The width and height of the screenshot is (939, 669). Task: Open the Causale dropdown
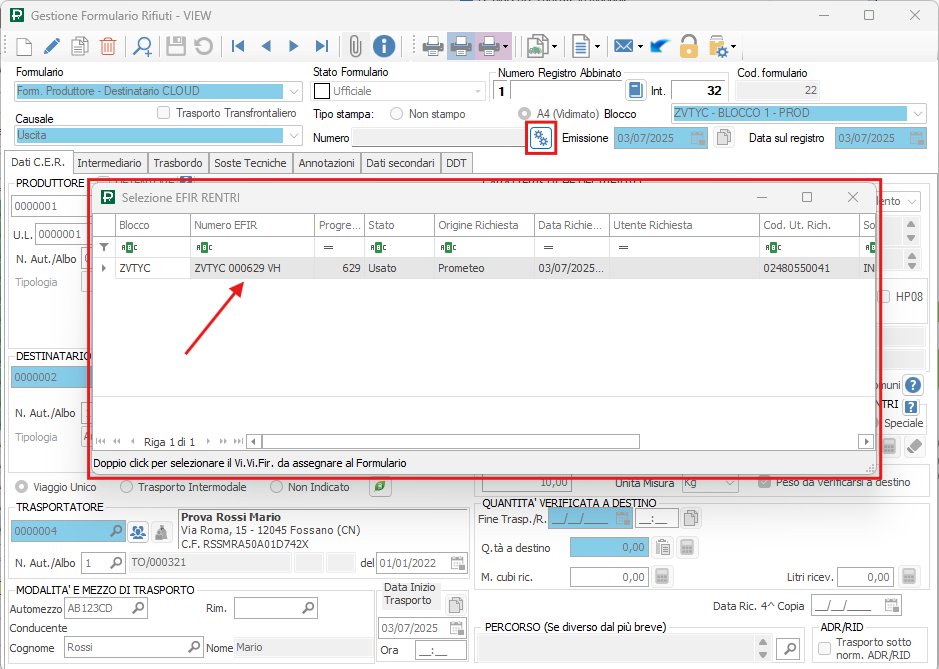pyautogui.click(x=293, y=135)
